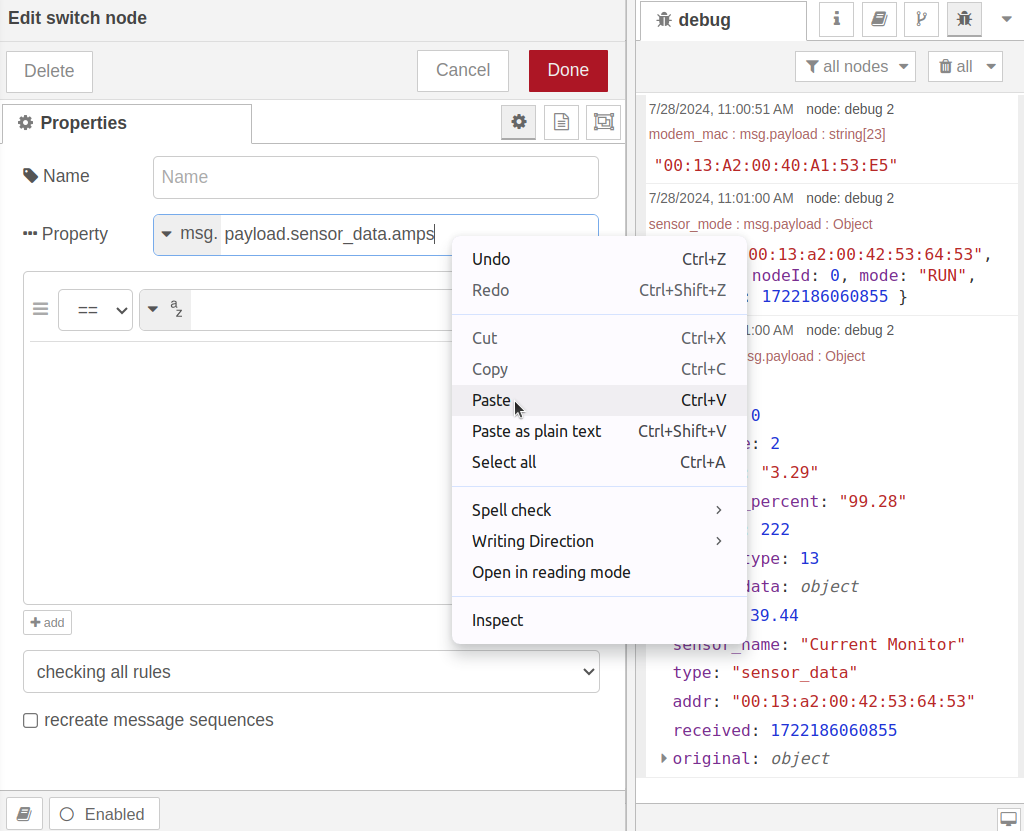Click the sensor_mode : msg.payload : Object label
Viewport: 1024px width, 831px height.
click(760, 224)
